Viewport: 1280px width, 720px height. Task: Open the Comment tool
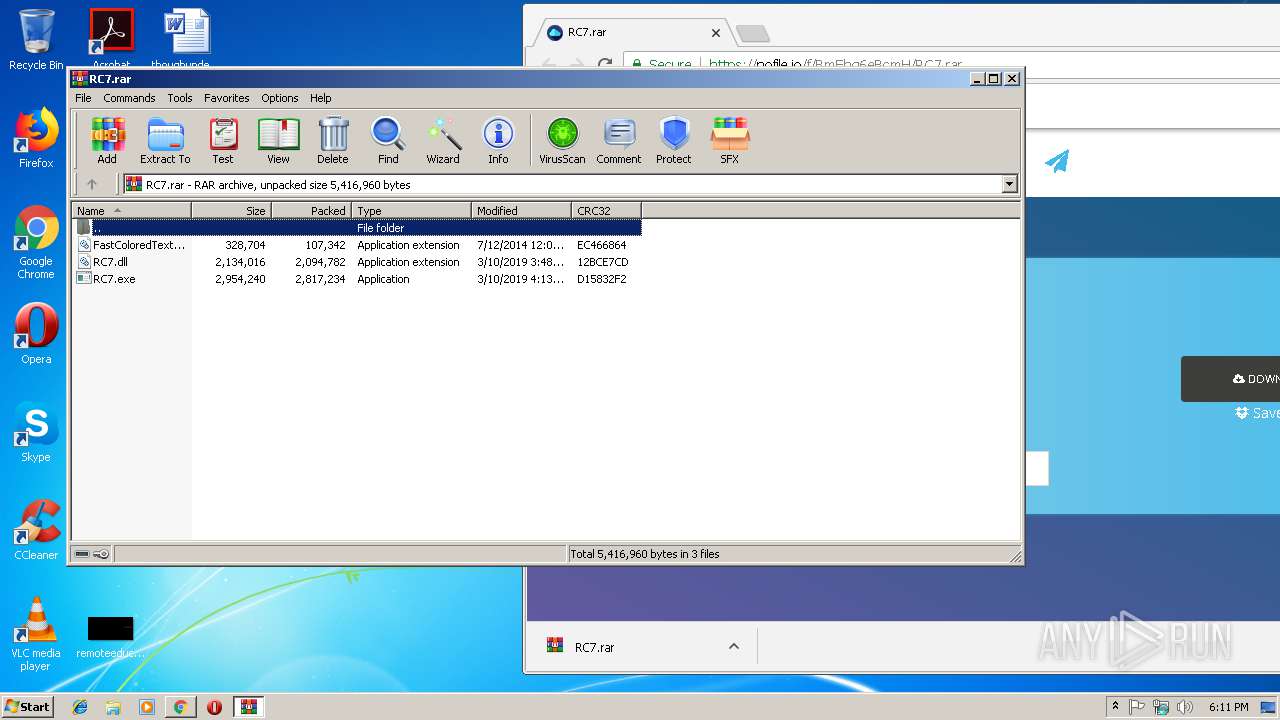click(x=619, y=140)
